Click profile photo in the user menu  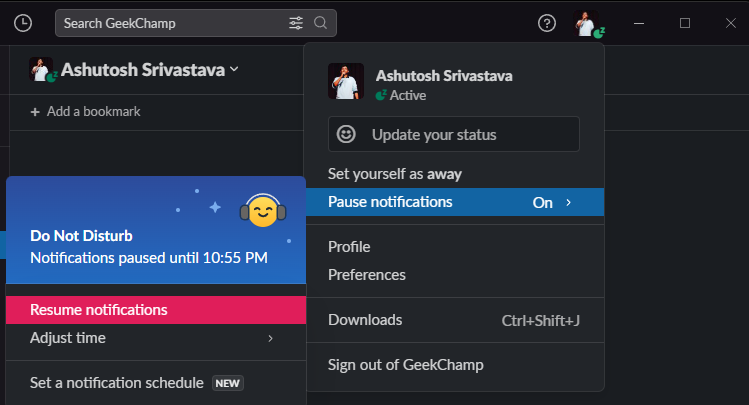tap(345, 81)
